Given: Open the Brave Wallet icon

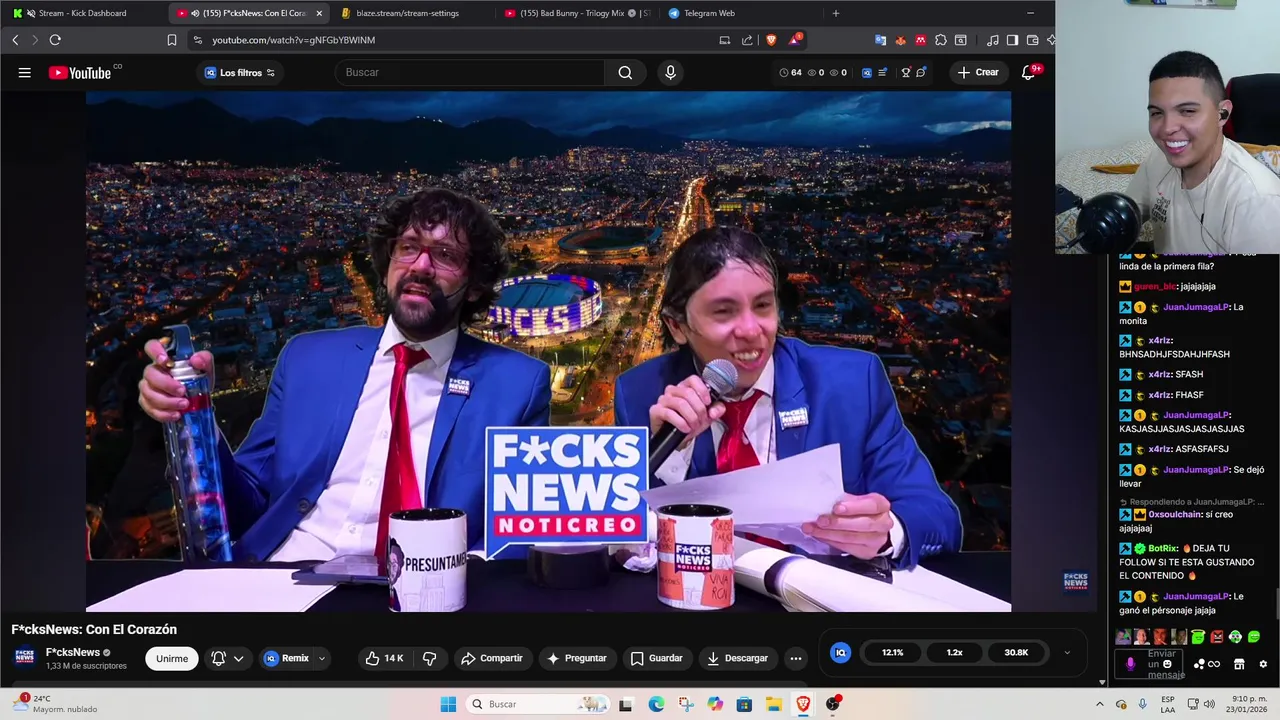Looking at the screenshot, I should [1032, 40].
